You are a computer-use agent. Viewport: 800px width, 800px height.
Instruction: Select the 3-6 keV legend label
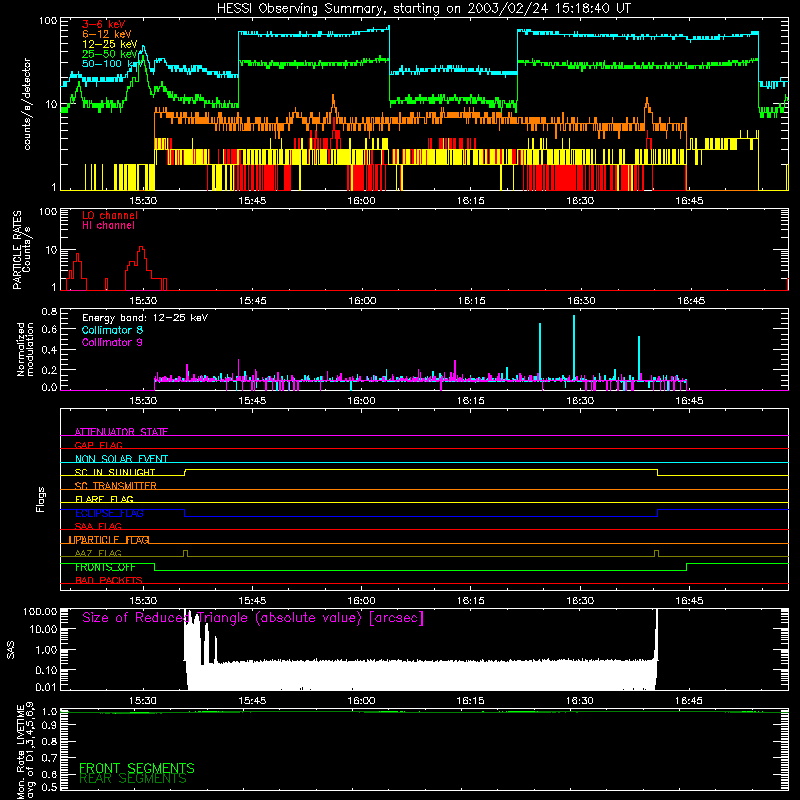point(104,24)
